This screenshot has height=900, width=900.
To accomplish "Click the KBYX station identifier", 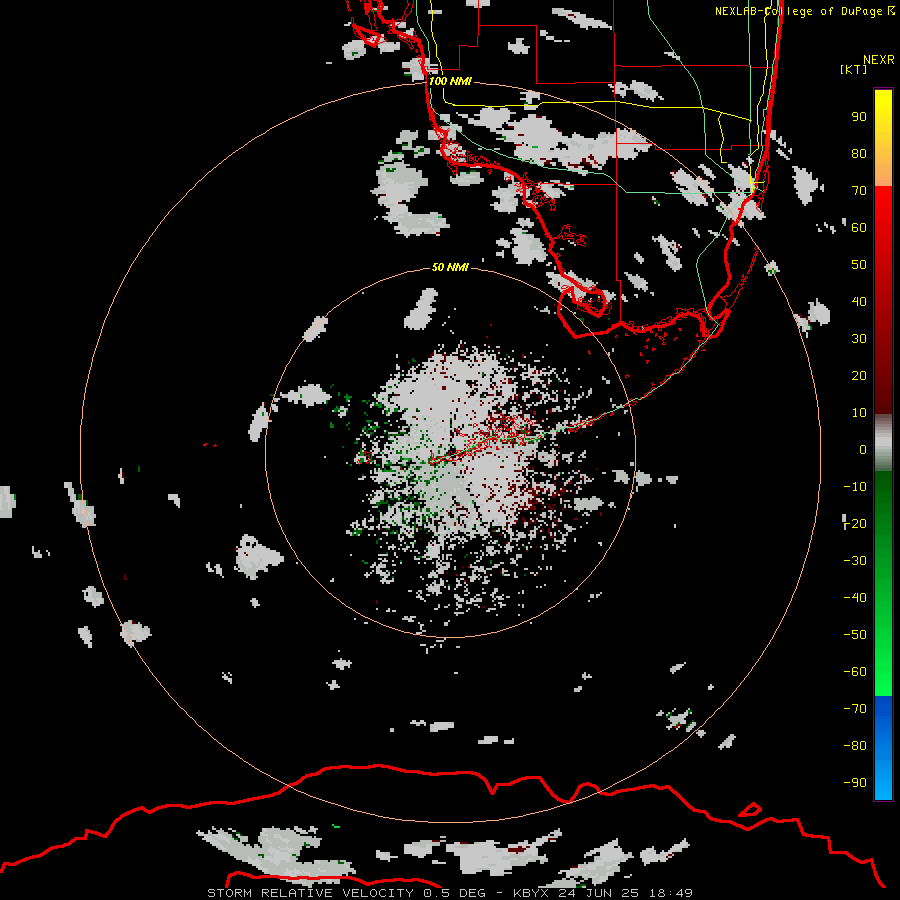I will (532, 893).
